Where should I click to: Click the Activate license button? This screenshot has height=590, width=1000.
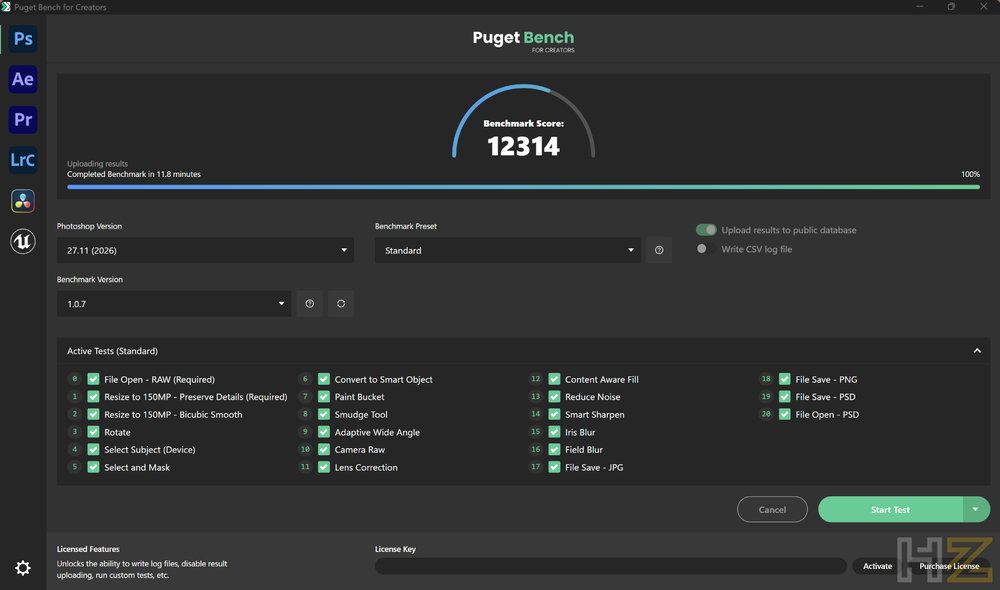tap(878, 566)
